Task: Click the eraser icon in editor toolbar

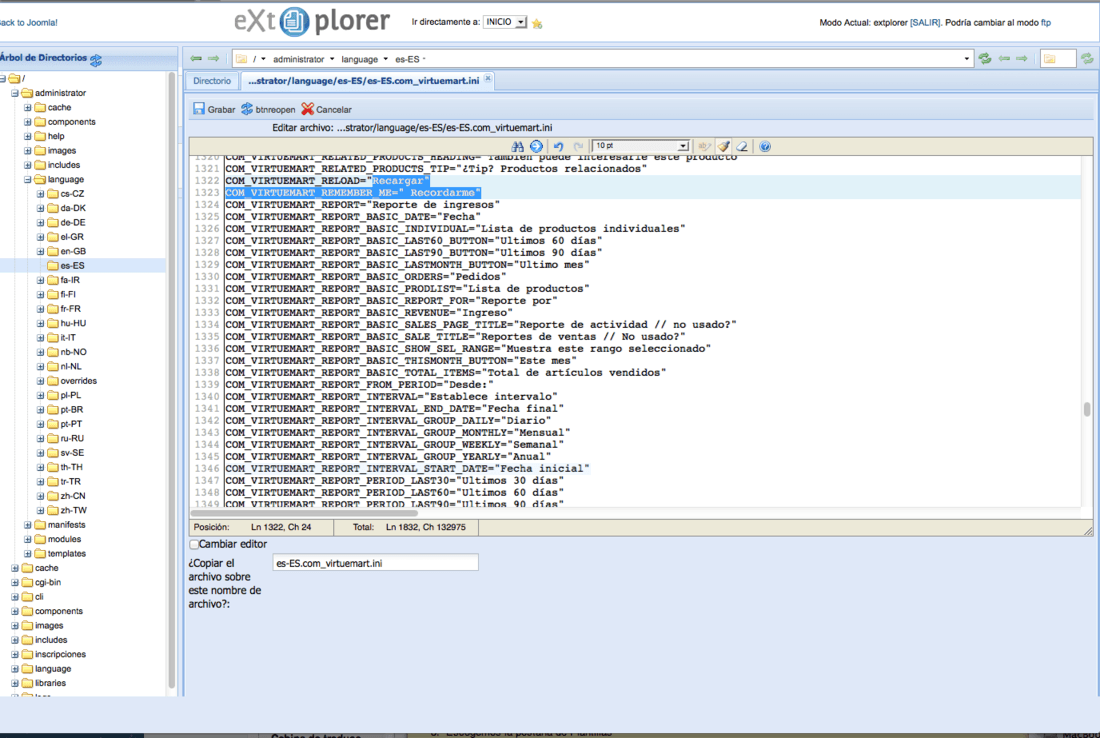Action: tap(742, 146)
